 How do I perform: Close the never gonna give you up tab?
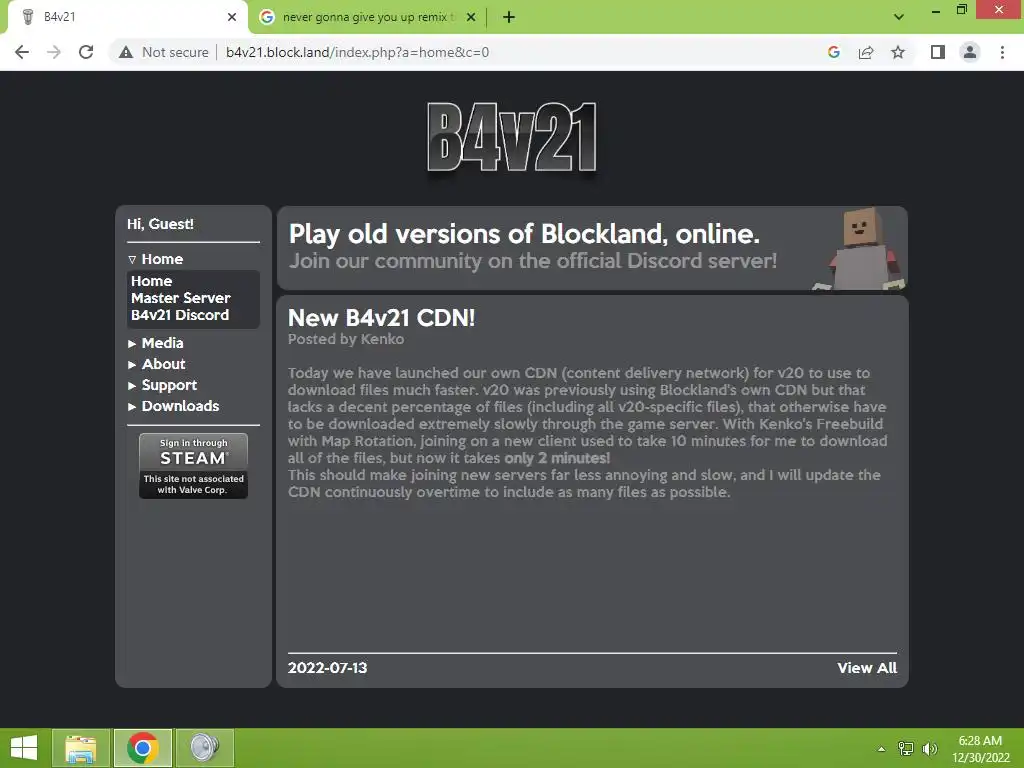(x=471, y=17)
